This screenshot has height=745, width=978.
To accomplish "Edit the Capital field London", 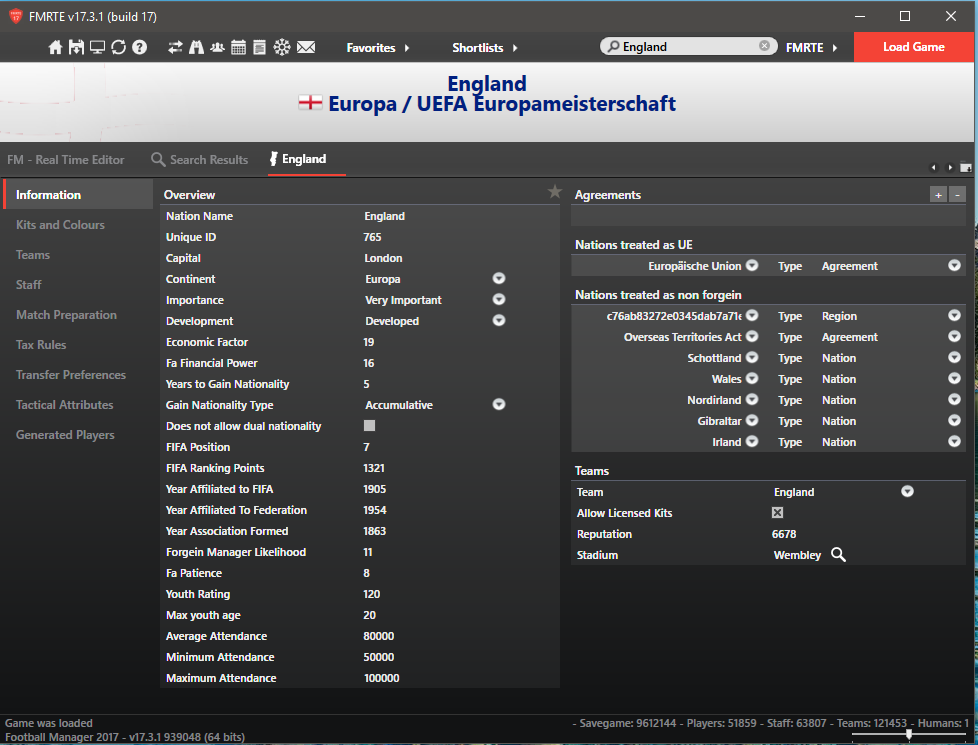I will point(384,258).
